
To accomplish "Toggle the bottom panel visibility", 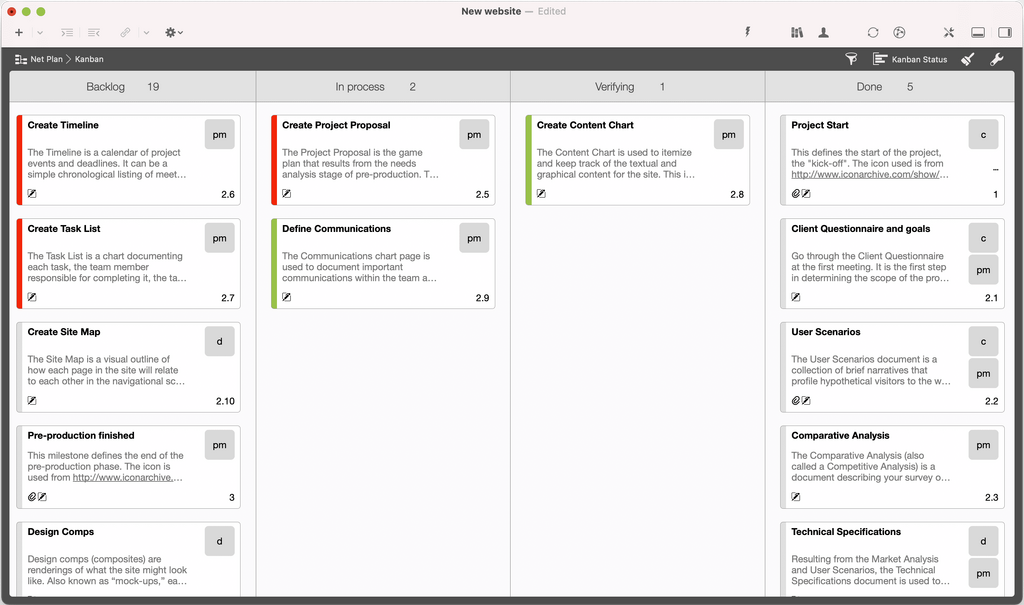I will 977,33.
